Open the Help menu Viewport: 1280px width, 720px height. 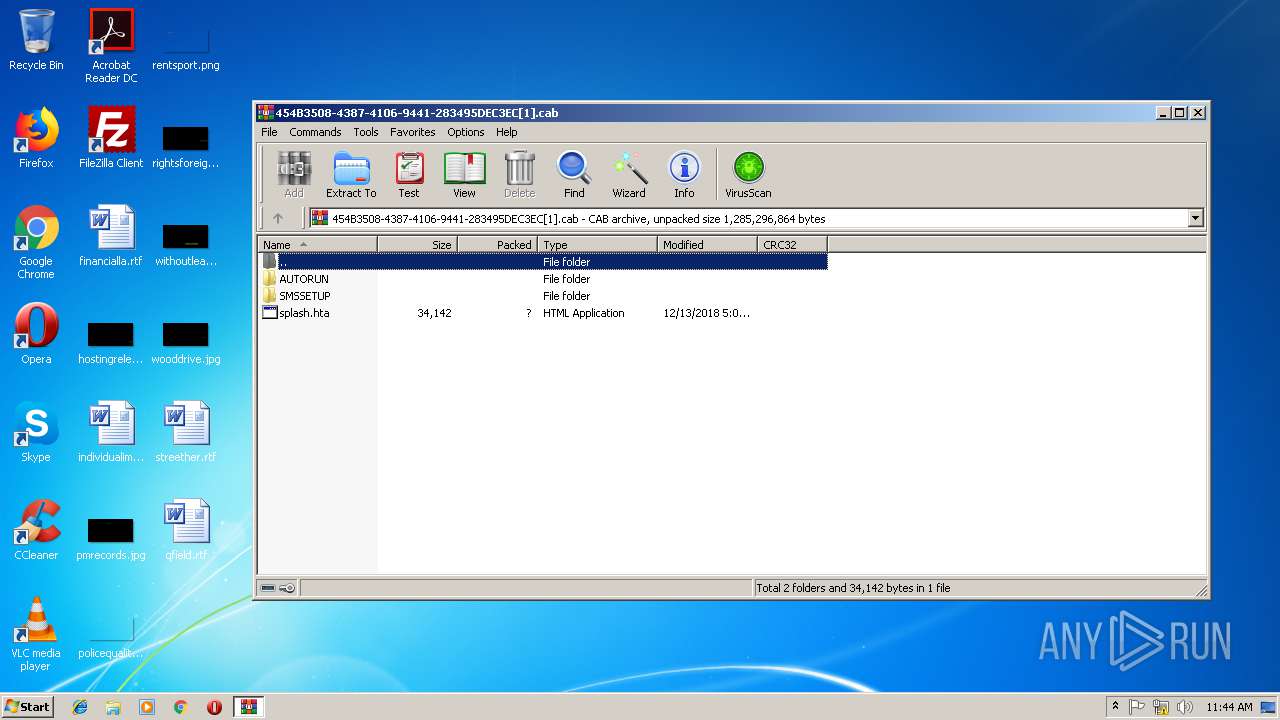(507, 132)
